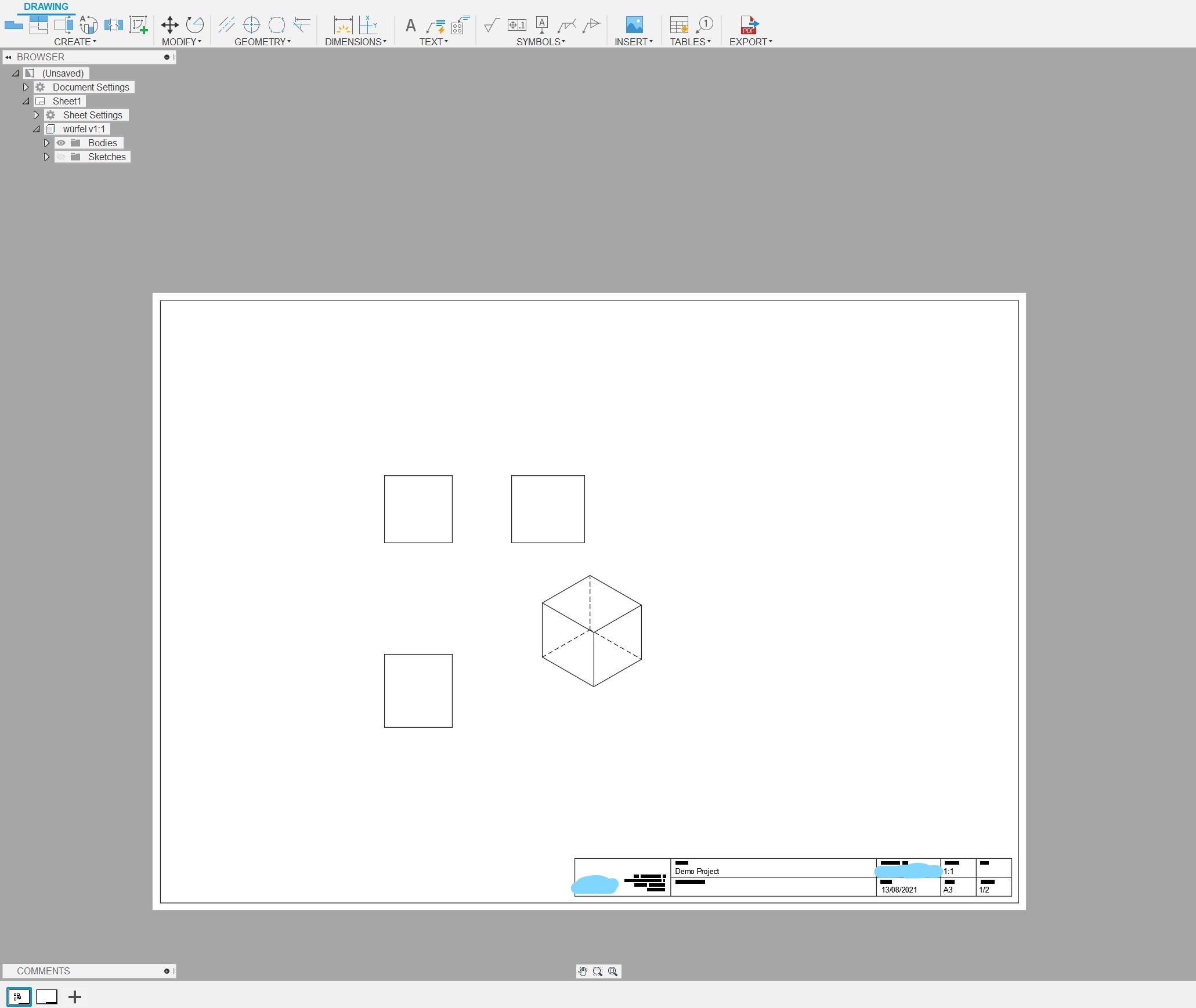Export the drawing as PDF
Image resolution: width=1196 pixels, height=1008 pixels.
tap(749, 25)
